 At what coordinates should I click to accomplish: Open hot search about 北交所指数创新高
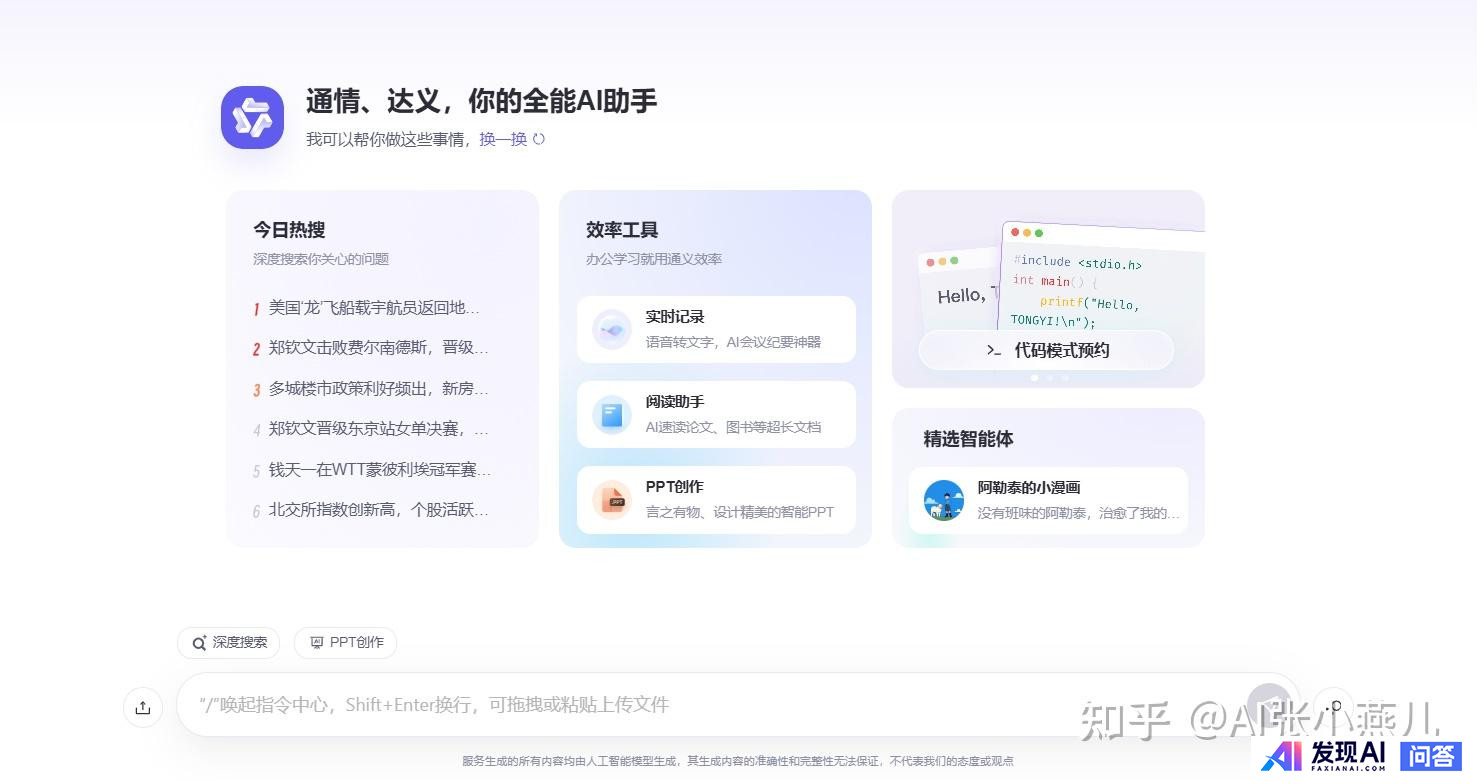pos(378,510)
